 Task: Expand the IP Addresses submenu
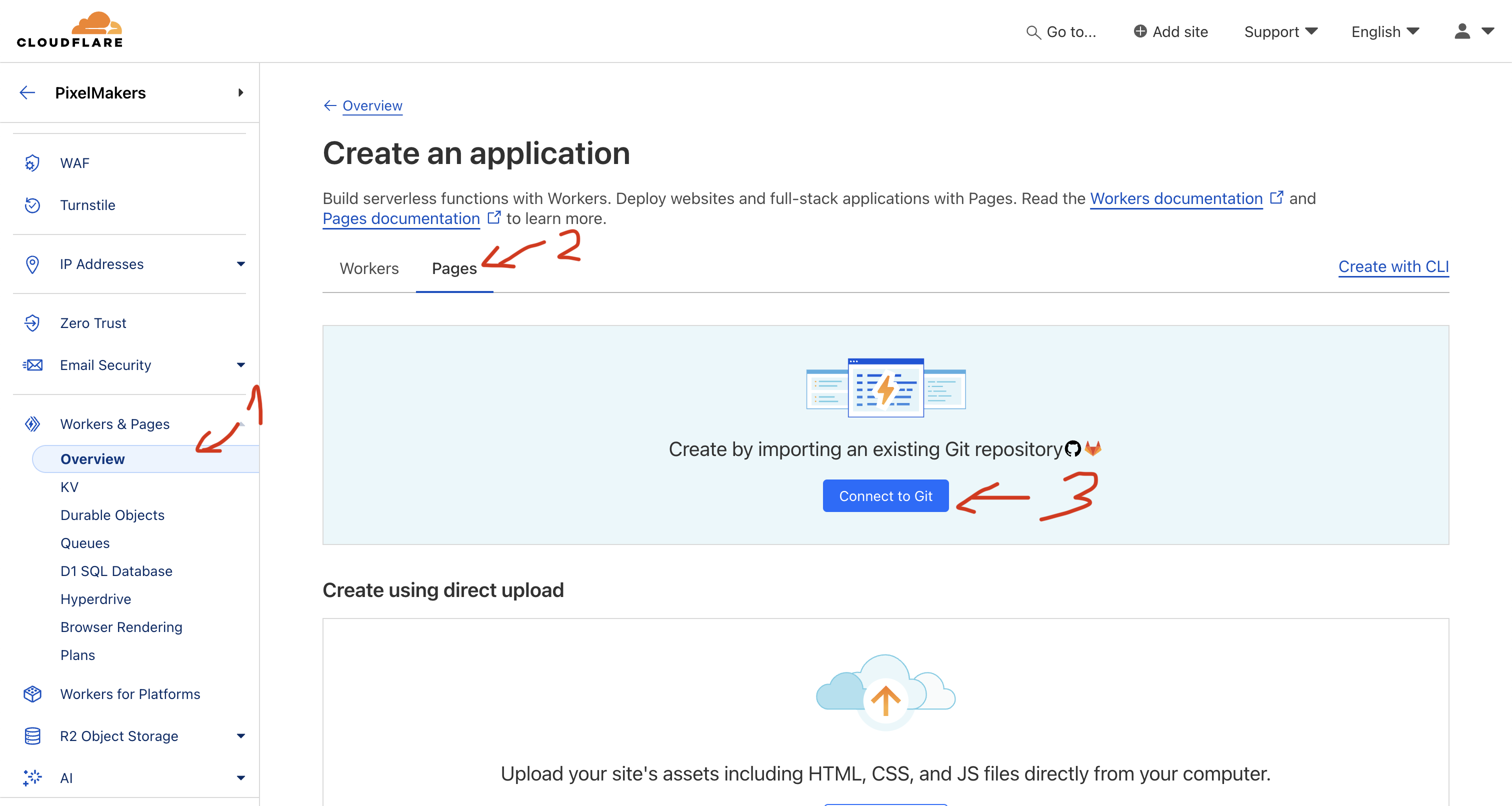point(240,264)
